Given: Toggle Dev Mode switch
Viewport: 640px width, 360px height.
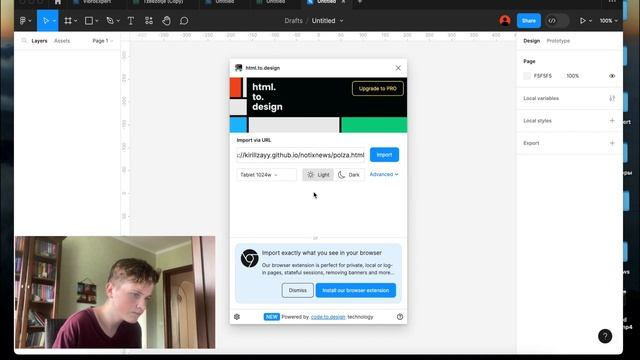Looking at the screenshot, I should [557, 21].
